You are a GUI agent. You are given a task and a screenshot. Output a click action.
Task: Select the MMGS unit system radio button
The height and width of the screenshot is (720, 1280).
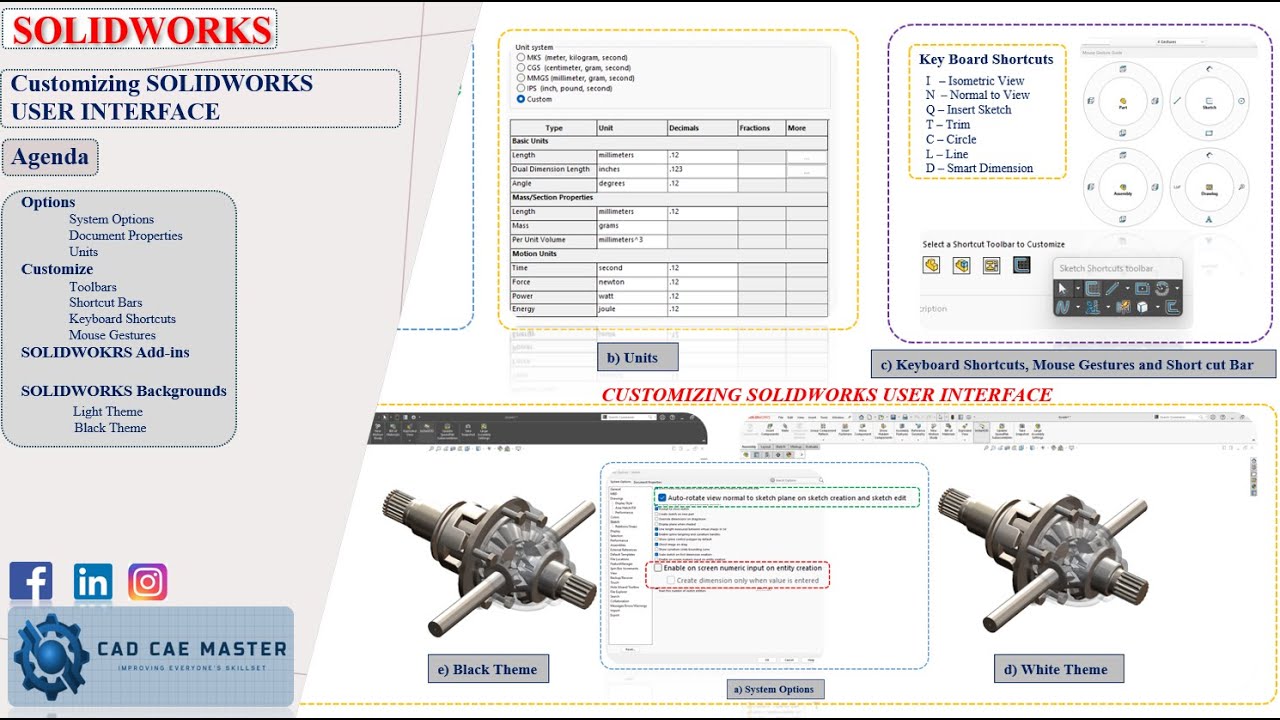pos(521,78)
